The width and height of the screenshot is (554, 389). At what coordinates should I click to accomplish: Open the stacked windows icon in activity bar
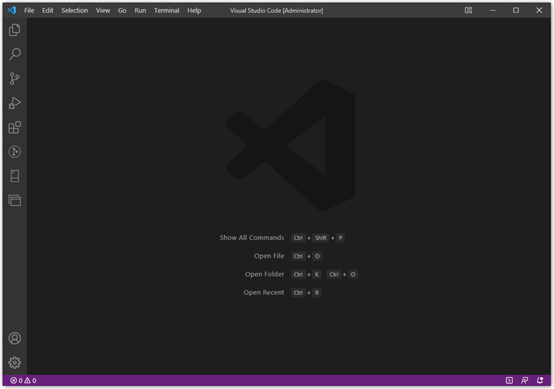pyautogui.click(x=14, y=200)
